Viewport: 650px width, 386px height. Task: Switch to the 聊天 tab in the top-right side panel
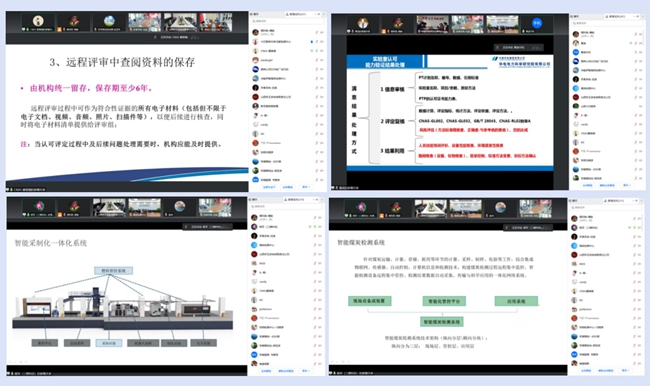[x=575, y=16]
